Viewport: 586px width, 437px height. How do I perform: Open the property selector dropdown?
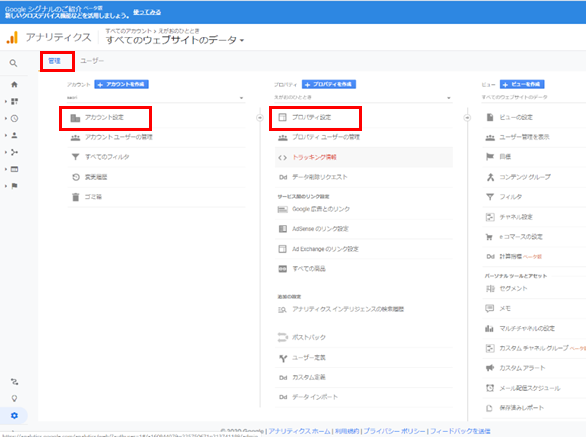(x=363, y=98)
